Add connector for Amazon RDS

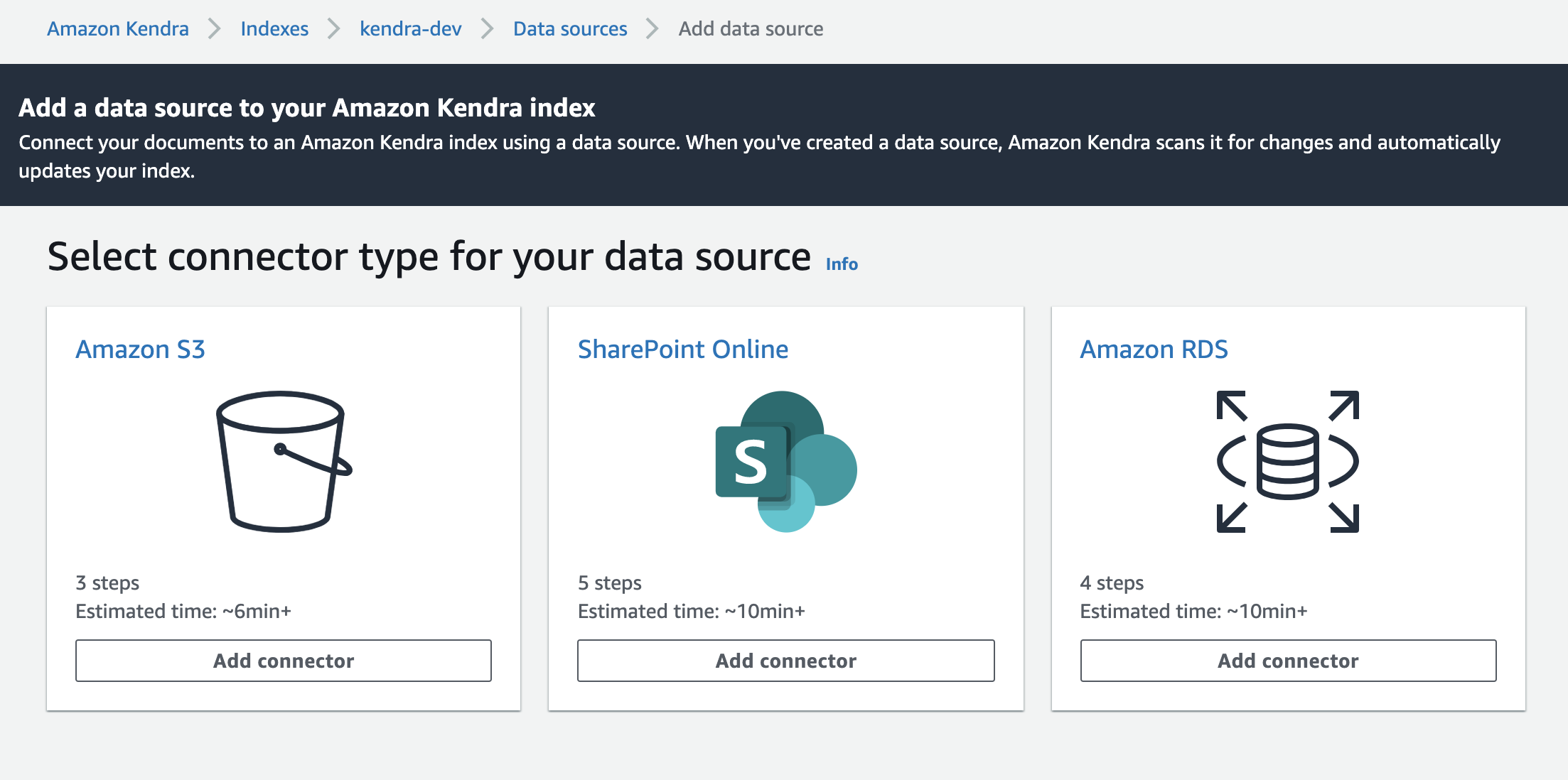point(1288,661)
